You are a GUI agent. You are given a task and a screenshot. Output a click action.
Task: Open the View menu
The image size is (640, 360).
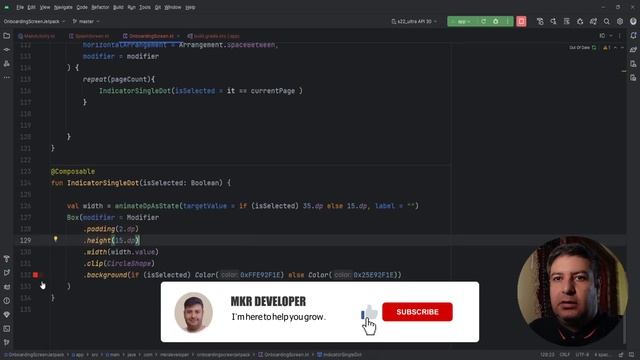(45, 7)
